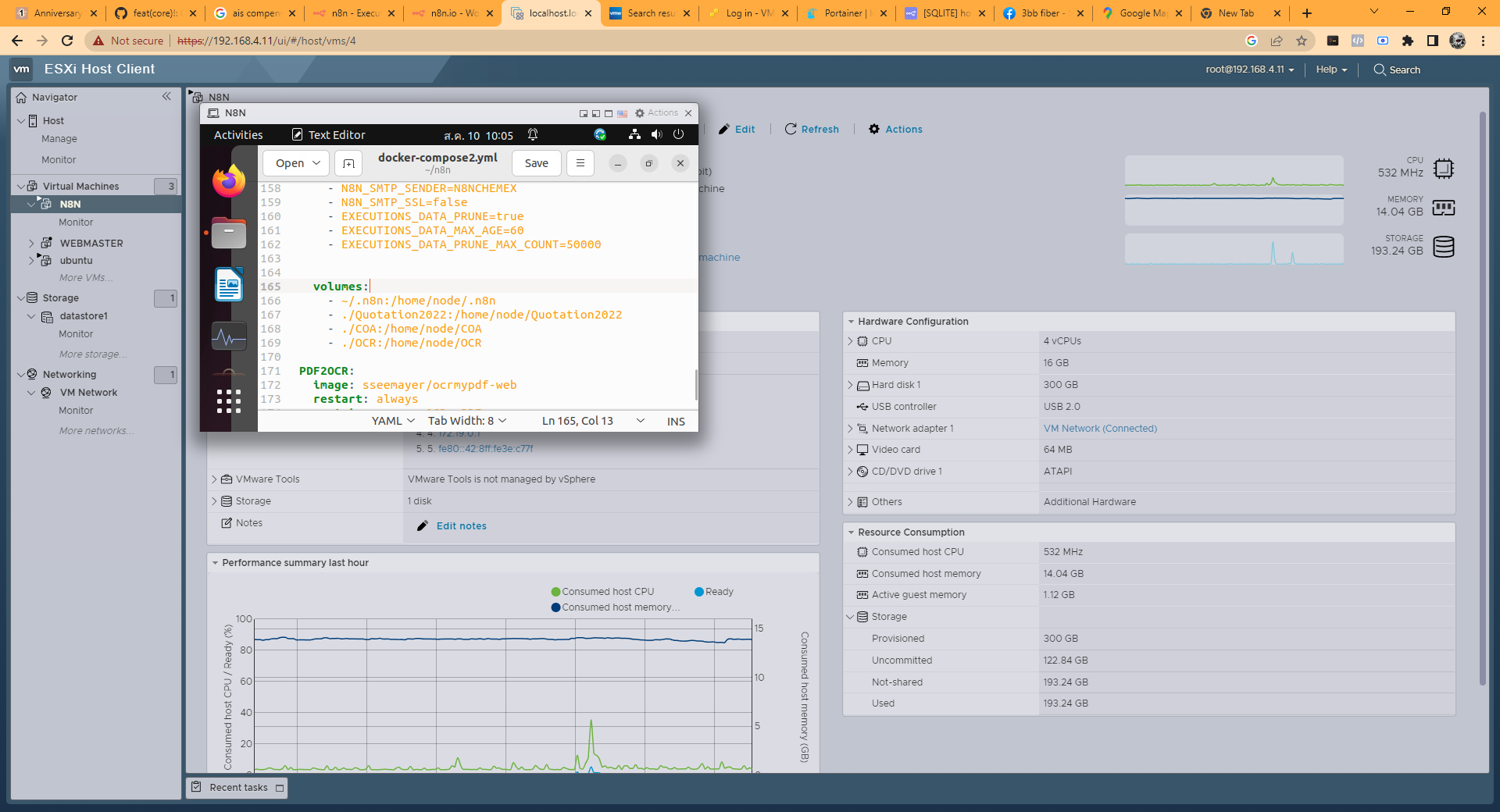Open the Files app in the dock
The height and width of the screenshot is (812, 1500).
click(x=228, y=233)
